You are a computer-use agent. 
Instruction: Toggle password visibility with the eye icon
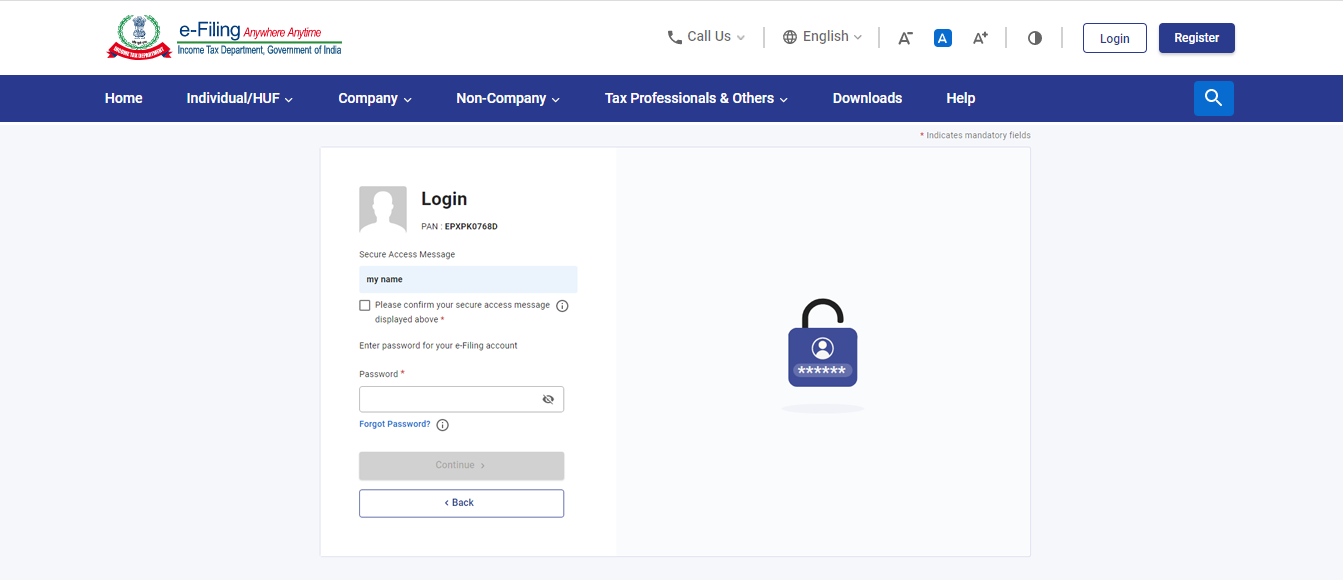(x=548, y=399)
